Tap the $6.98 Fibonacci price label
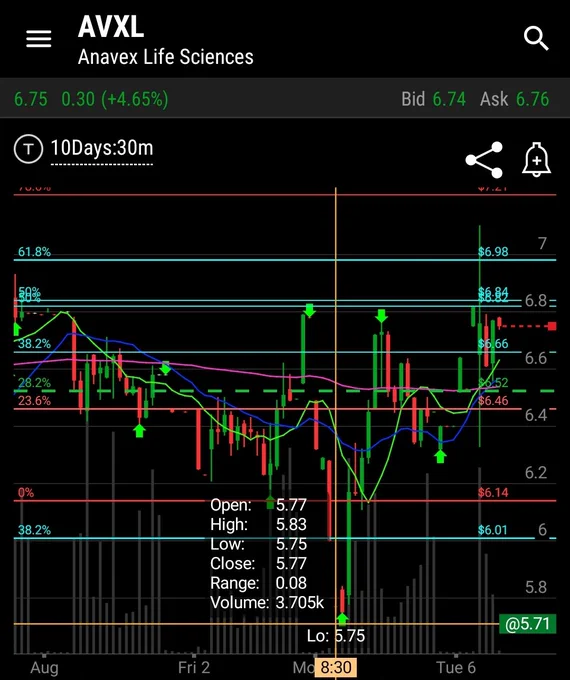 [x=493, y=252]
